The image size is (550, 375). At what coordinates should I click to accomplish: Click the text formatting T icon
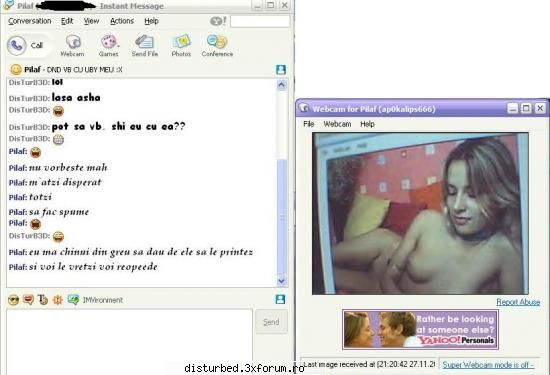(x=43, y=300)
